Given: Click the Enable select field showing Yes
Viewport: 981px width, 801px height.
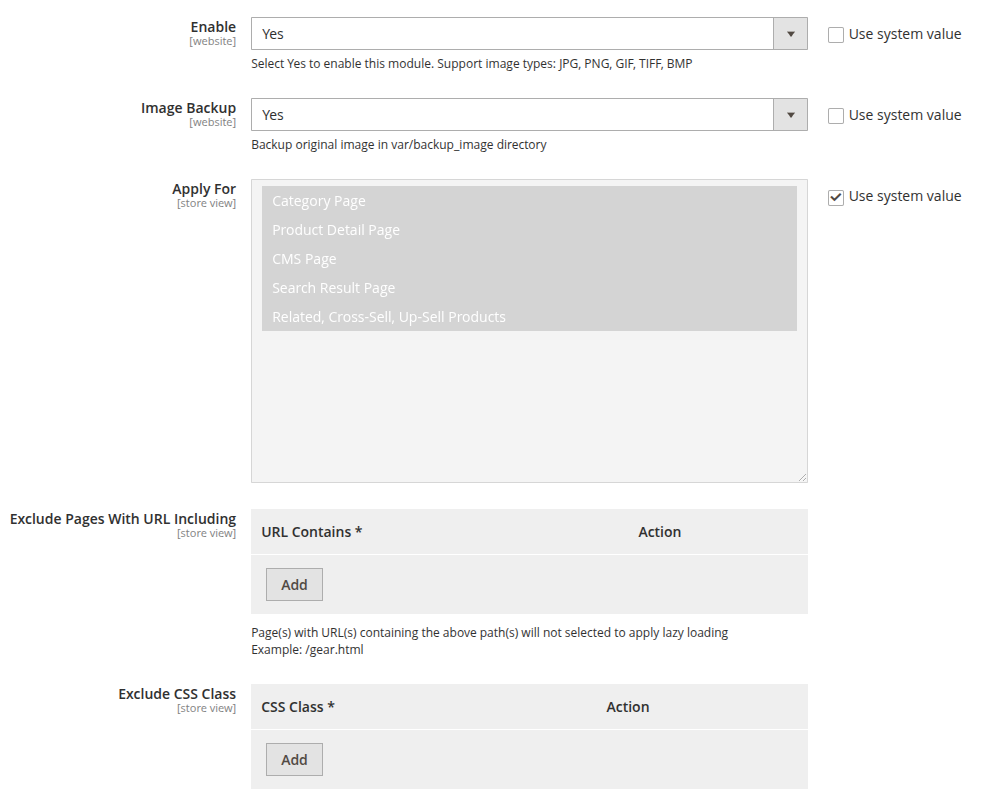Looking at the screenshot, I should (512, 34).
